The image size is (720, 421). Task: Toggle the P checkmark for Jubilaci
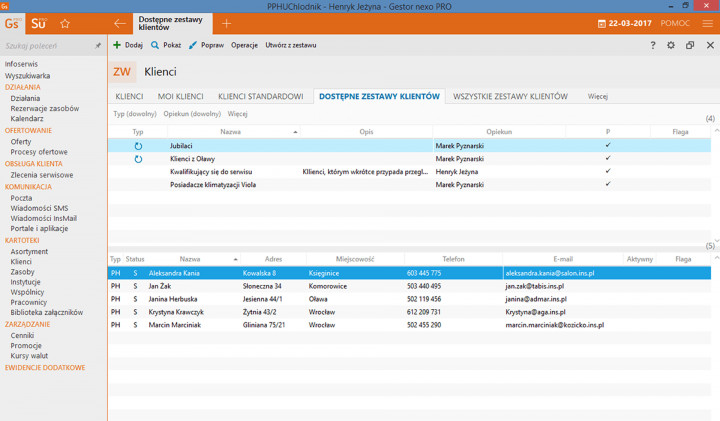click(608, 145)
